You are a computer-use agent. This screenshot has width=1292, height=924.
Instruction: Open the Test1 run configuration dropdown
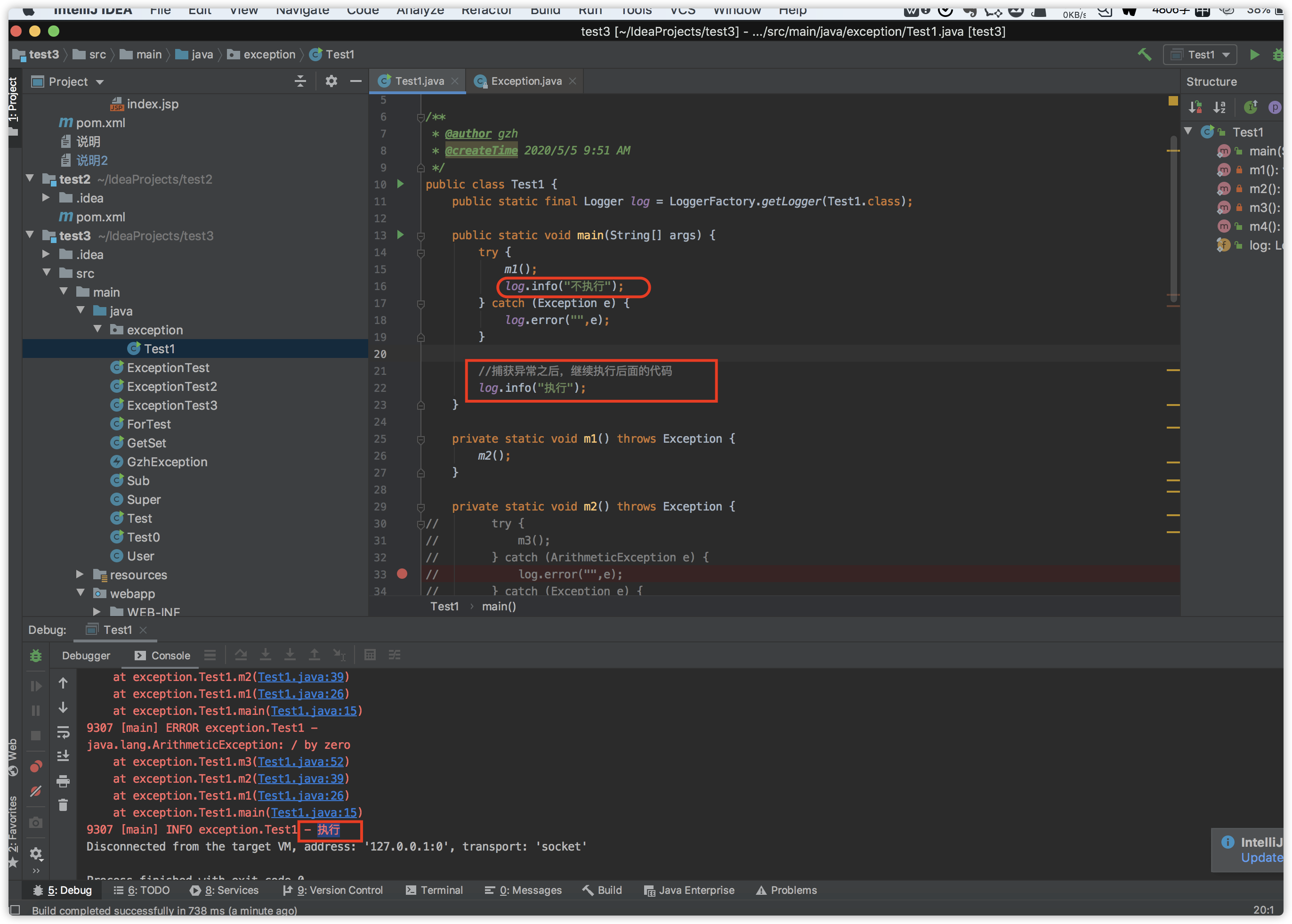[1200, 55]
